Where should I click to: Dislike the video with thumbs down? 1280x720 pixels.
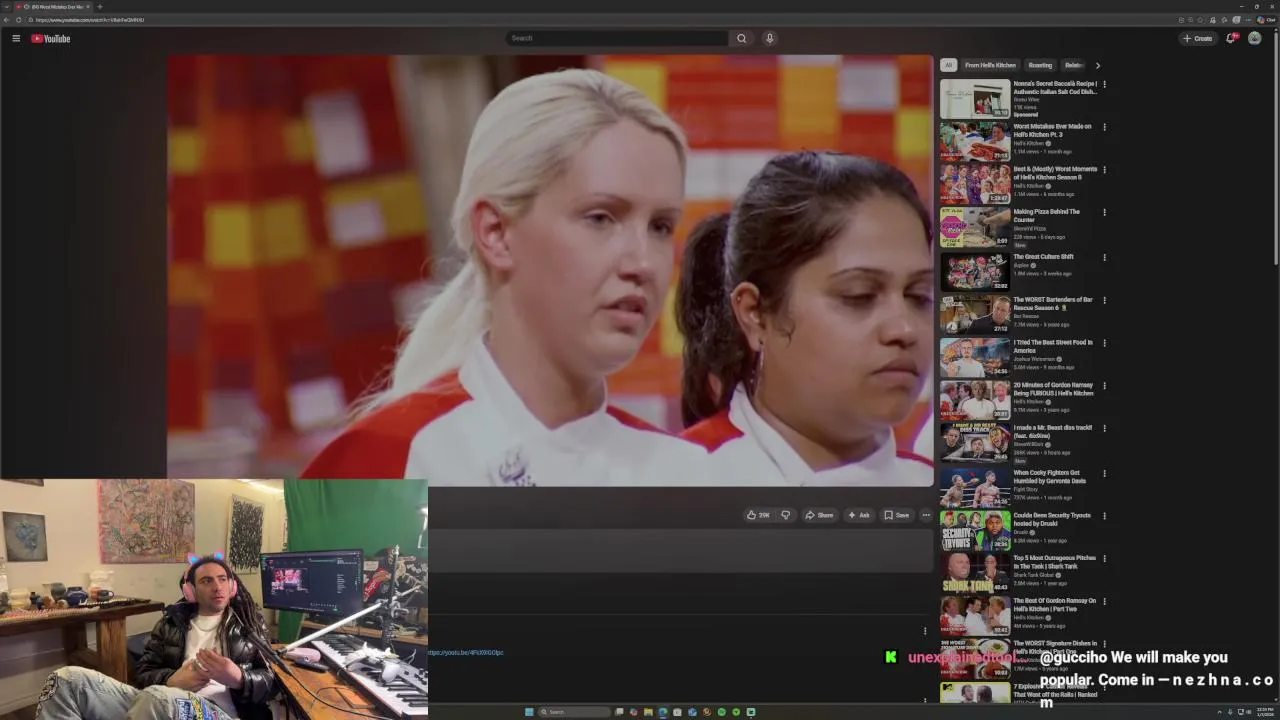785,515
